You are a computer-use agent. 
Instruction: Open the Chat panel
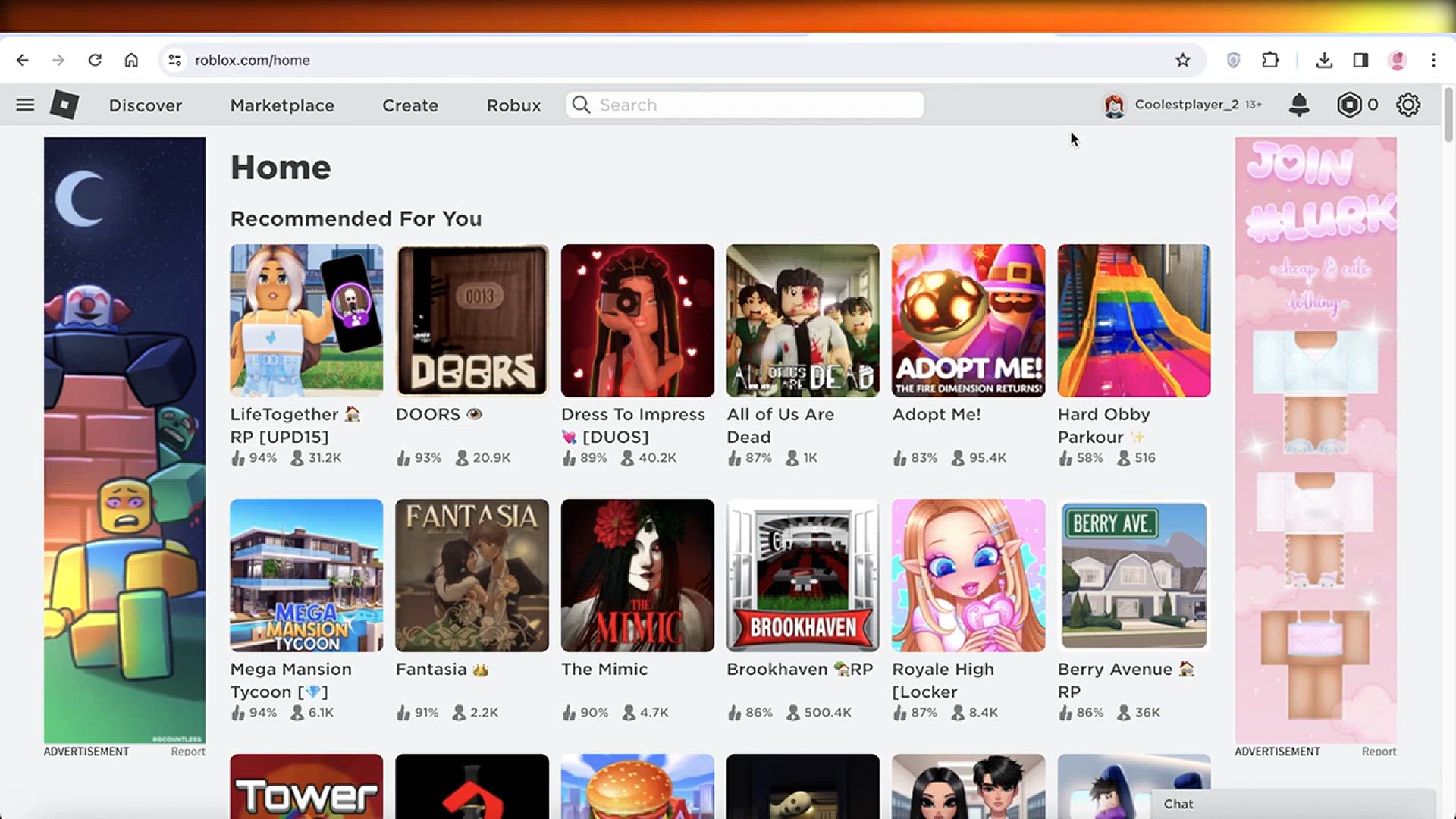pyautogui.click(x=1293, y=804)
